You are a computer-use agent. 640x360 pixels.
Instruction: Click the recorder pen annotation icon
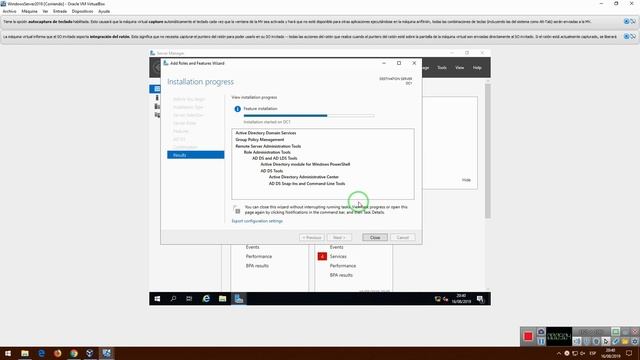click(616, 341)
